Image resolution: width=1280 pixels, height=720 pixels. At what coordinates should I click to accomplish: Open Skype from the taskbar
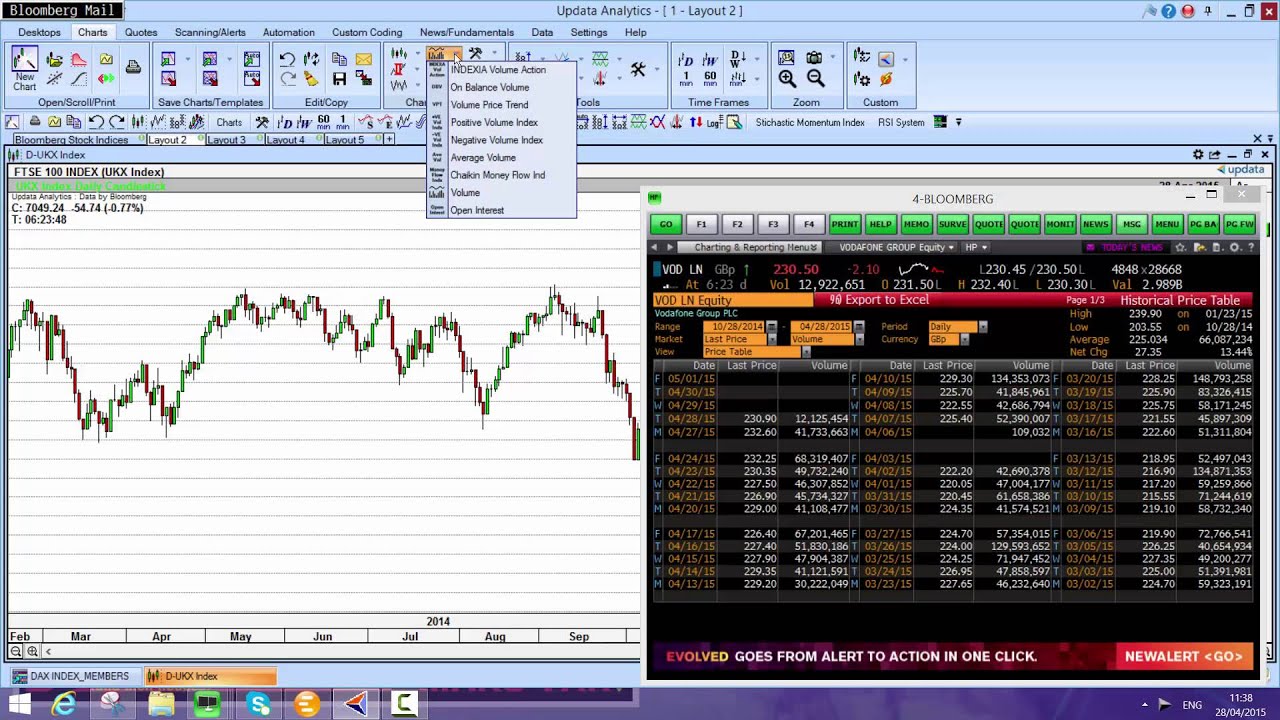coord(259,704)
